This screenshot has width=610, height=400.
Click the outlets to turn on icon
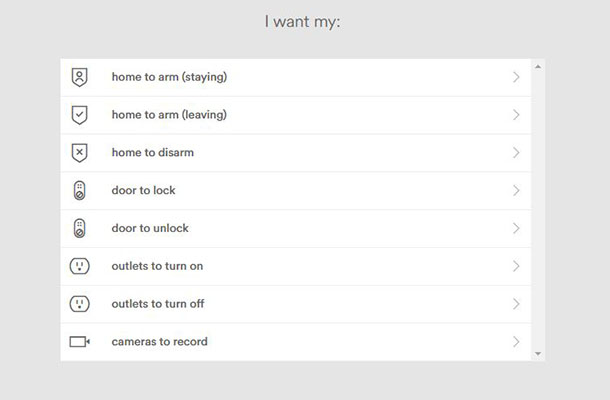[79, 266]
